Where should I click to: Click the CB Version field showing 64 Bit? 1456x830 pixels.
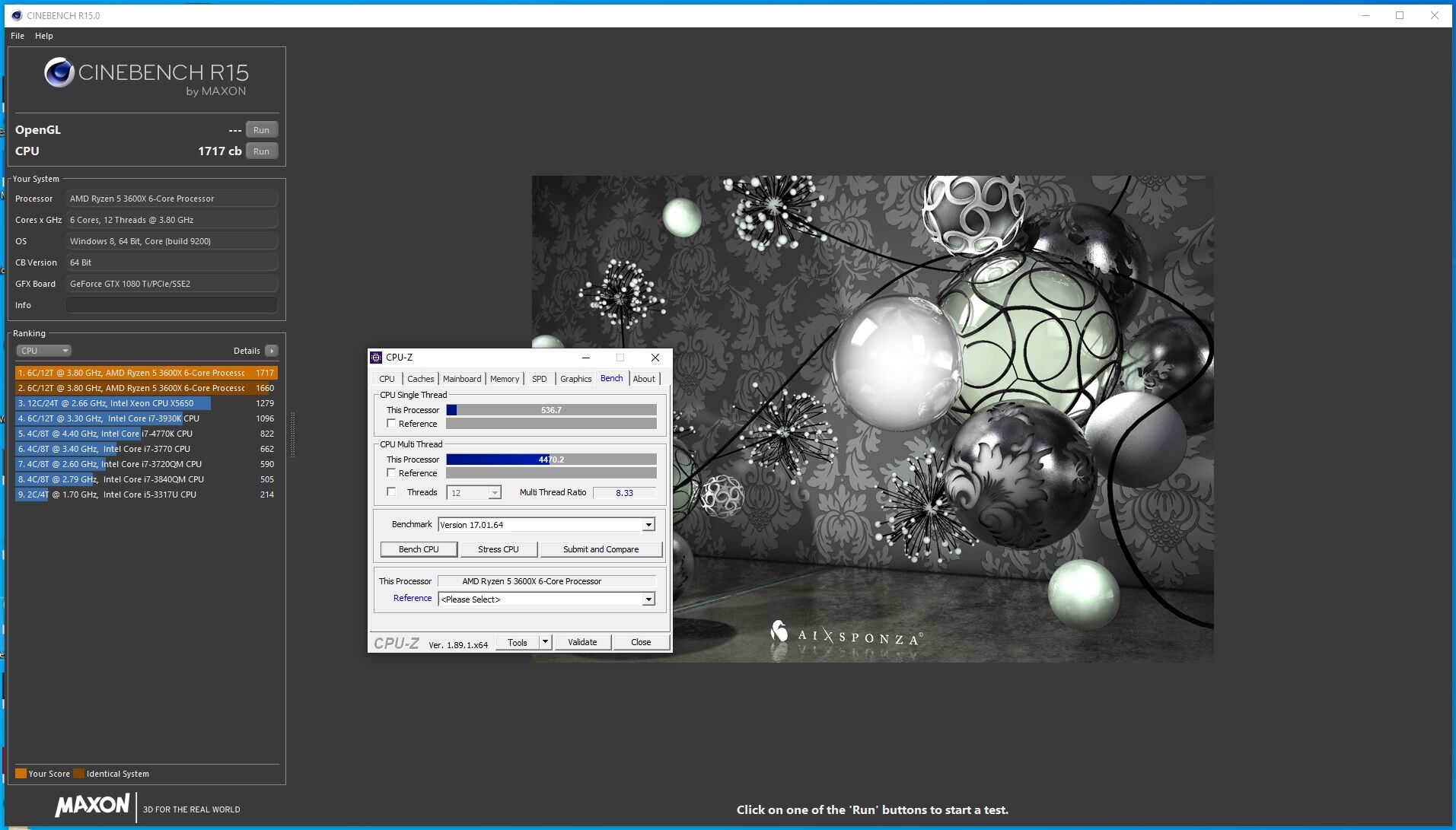(x=172, y=262)
